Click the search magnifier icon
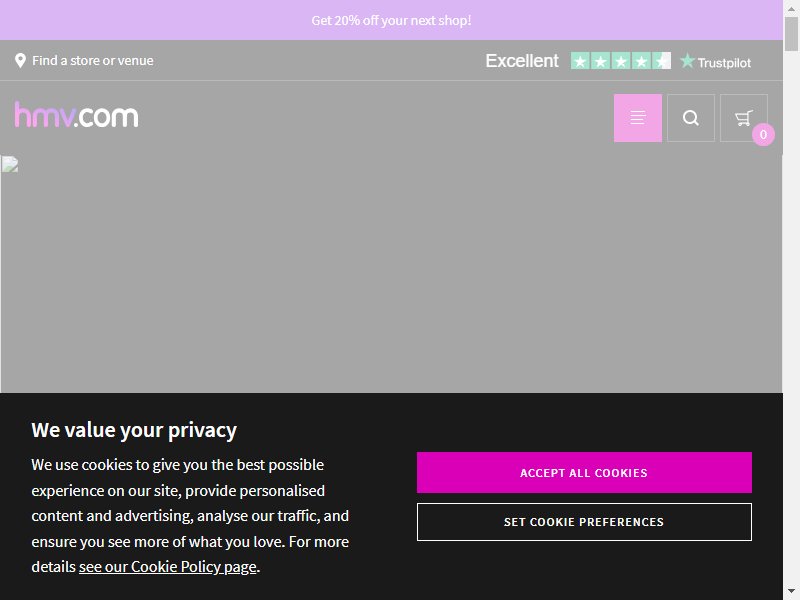Viewport: 800px width, 600px height. [691, 118]
